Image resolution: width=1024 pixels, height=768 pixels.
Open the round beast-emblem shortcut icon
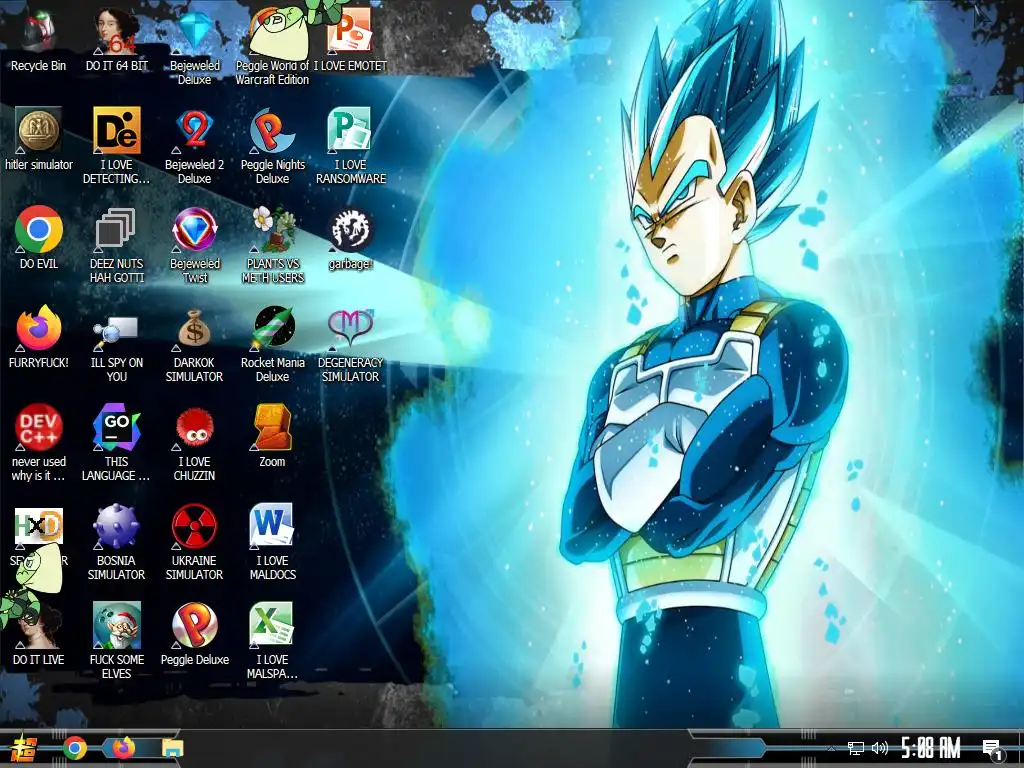(x=350, y=229)
